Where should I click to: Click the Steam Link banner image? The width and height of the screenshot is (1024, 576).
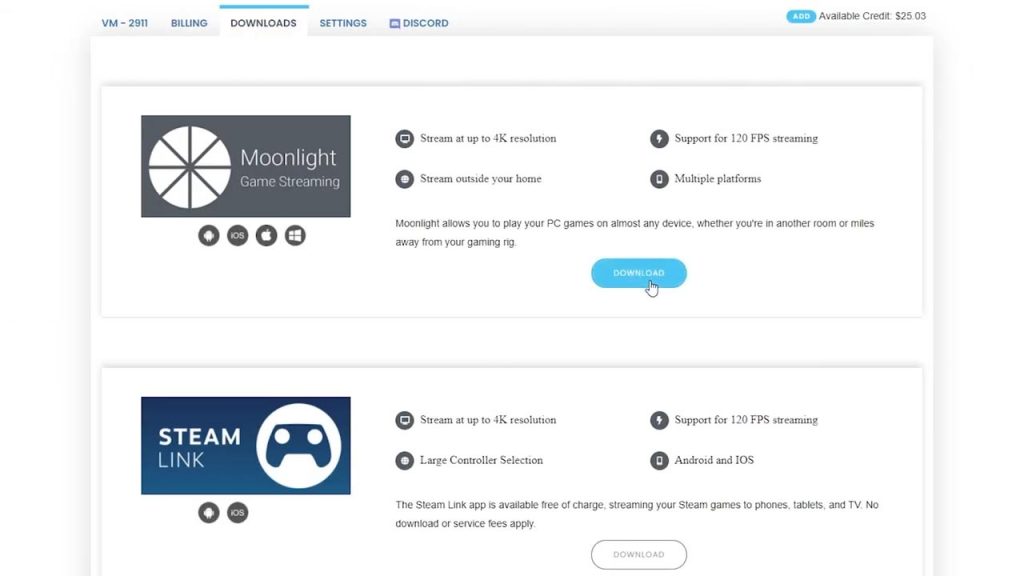pos(246,445)
